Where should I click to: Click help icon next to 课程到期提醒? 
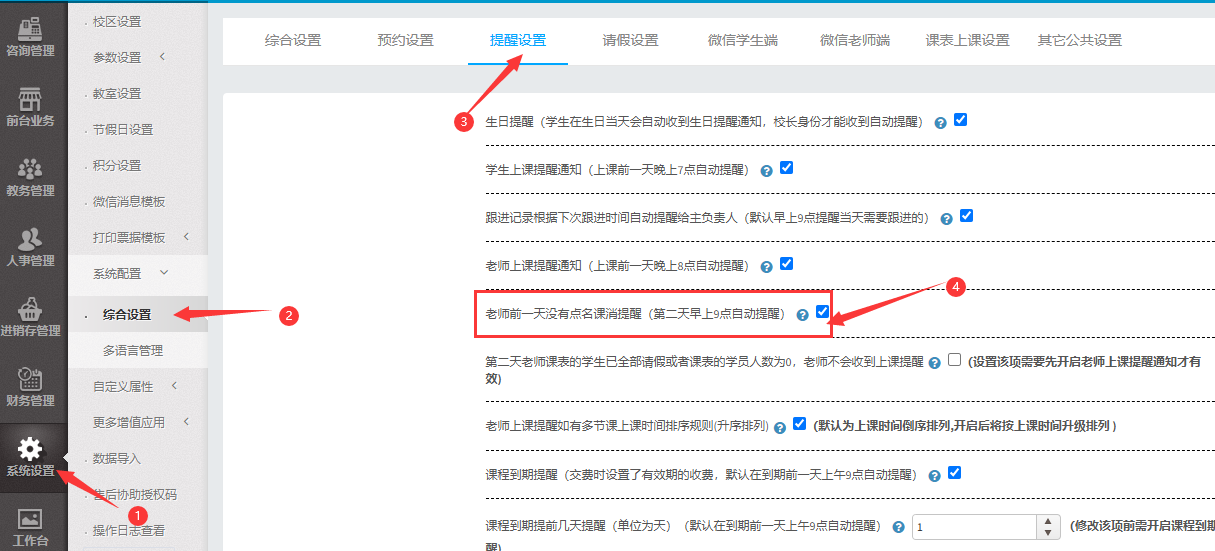point(934,476)
